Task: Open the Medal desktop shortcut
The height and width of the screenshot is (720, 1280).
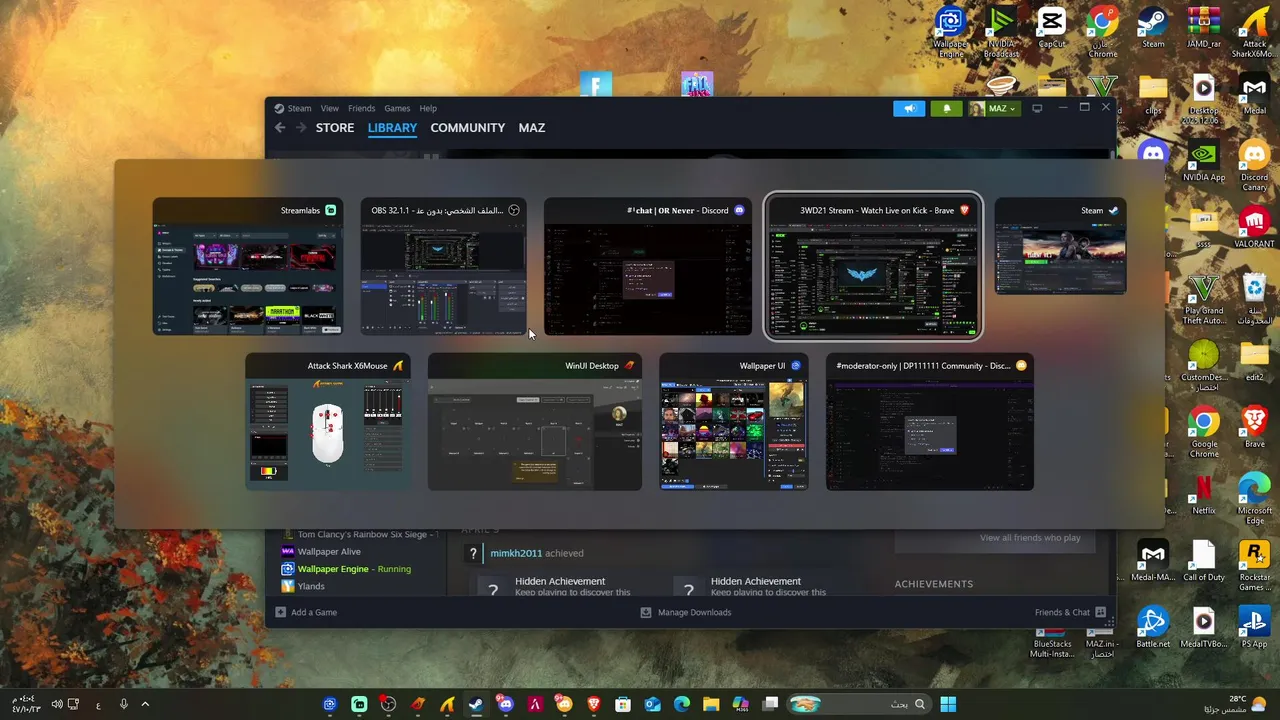Action: click(x=1254, y=95)
